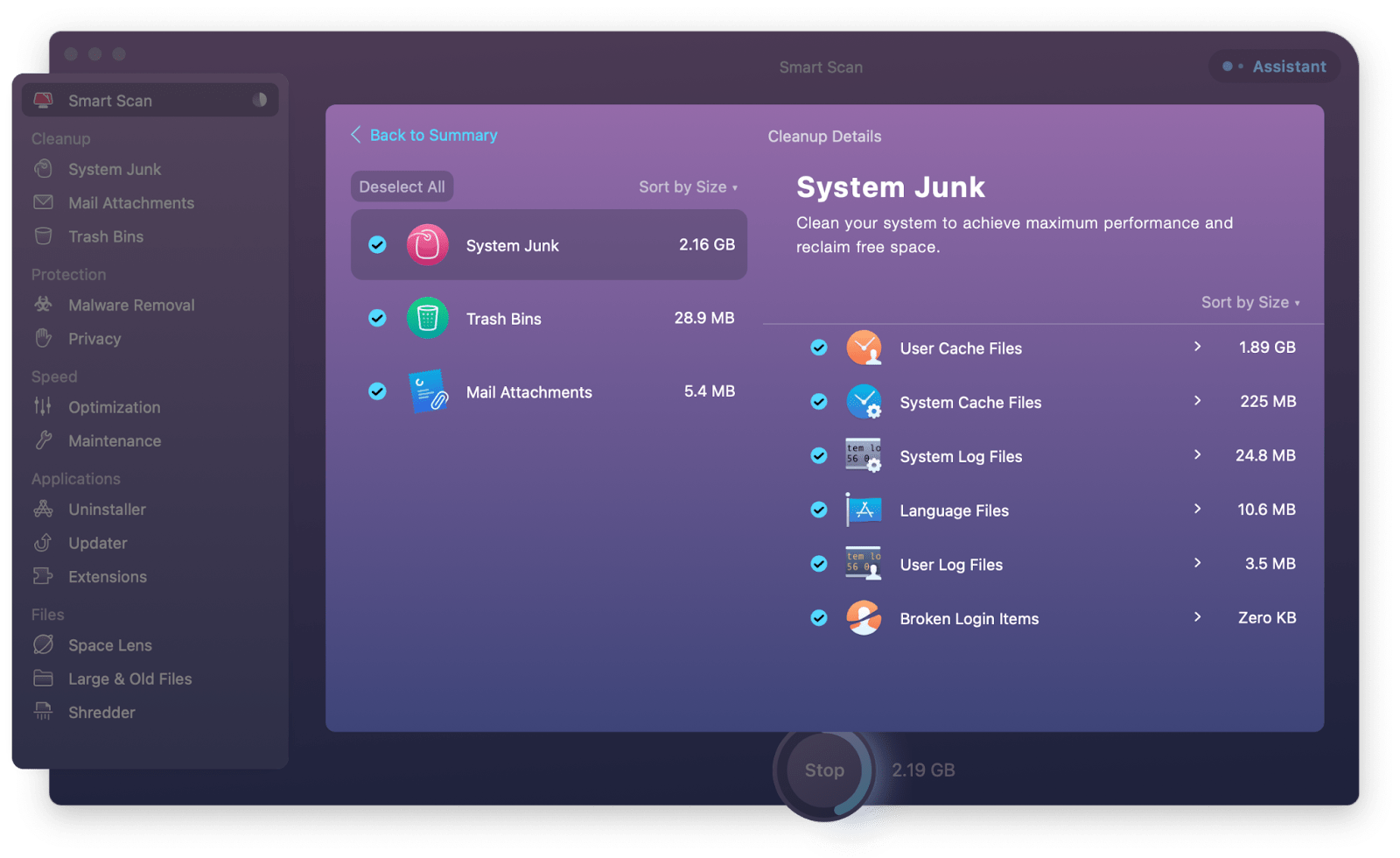1400x858 pixels.
Task: Click the Updater icon in sidebar
Action: pyautogui.click(x=43, y=543)
